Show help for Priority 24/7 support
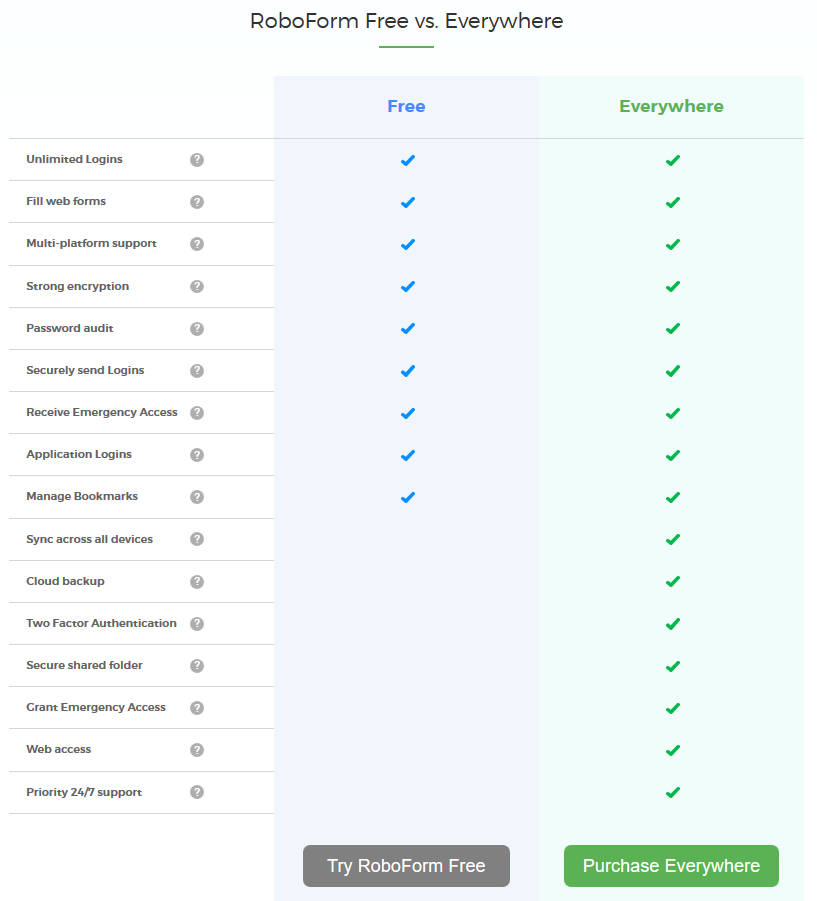Image resolution: width=817 pixels, height=901 pixels. [197, 792]
